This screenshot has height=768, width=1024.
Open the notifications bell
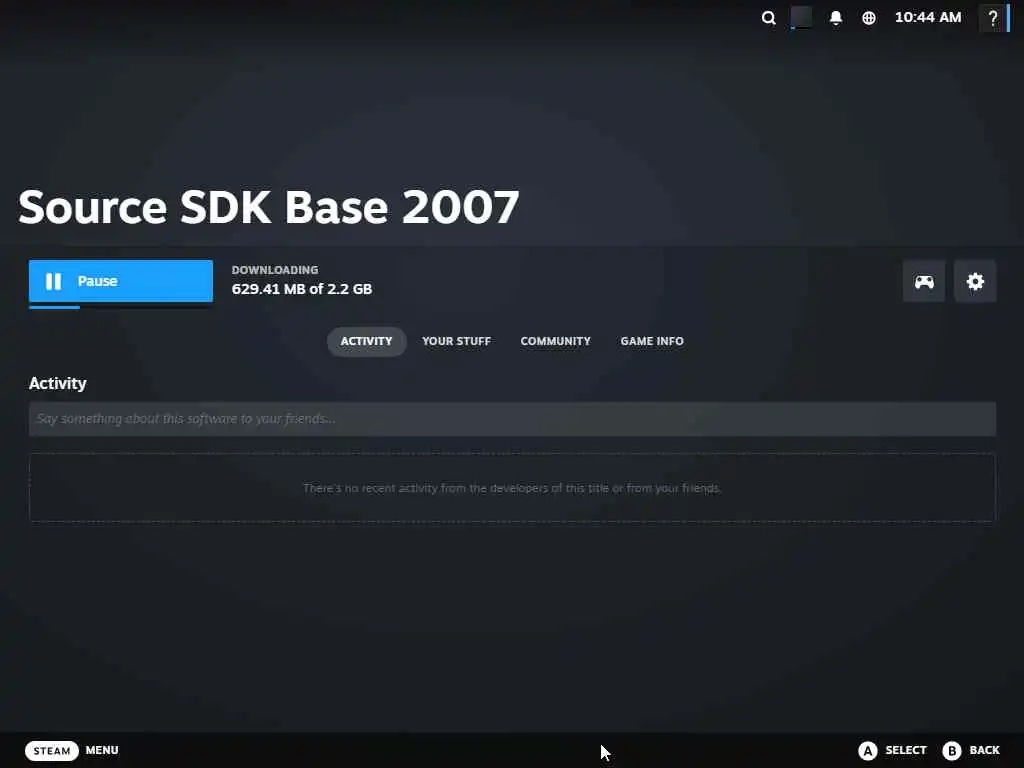coord(835,18)
